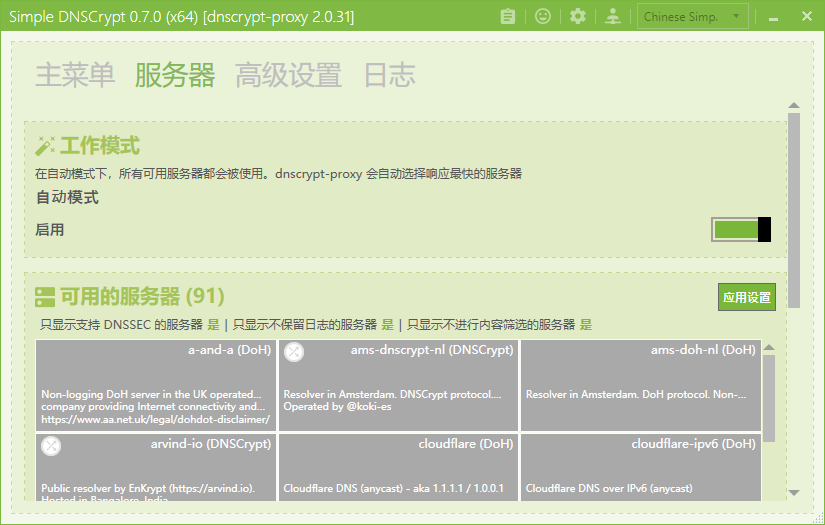The height and width of the screenshot is (525, 825).
Task: Click the round icon on ams-dnscrypt-nl card
Action: (294, 351)
